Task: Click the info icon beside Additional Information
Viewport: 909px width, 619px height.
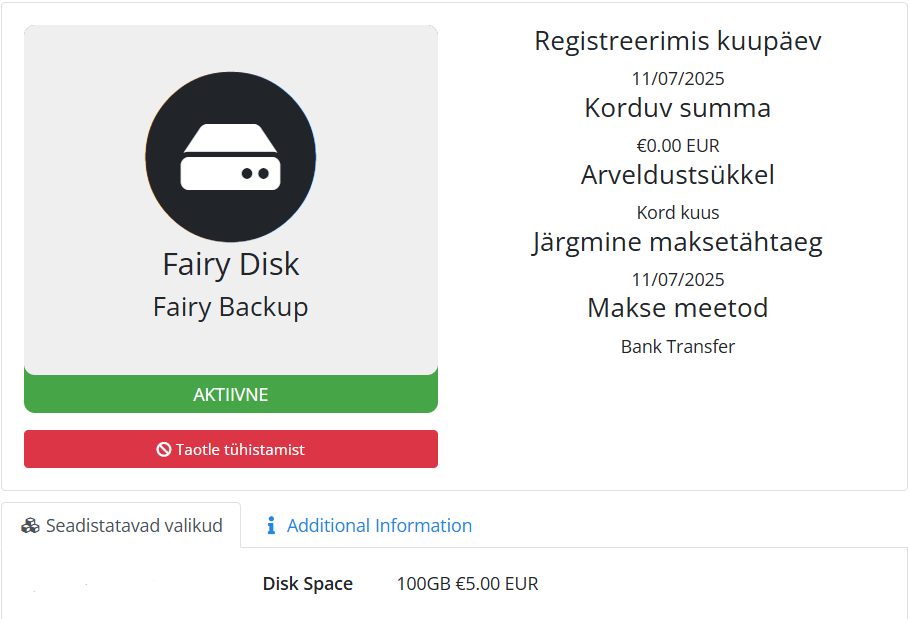Action: [271, 526]
